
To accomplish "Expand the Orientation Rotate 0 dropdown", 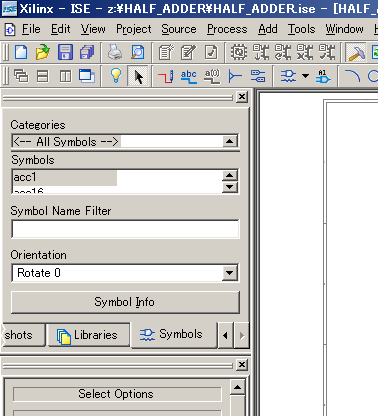I will click(229, 273).
